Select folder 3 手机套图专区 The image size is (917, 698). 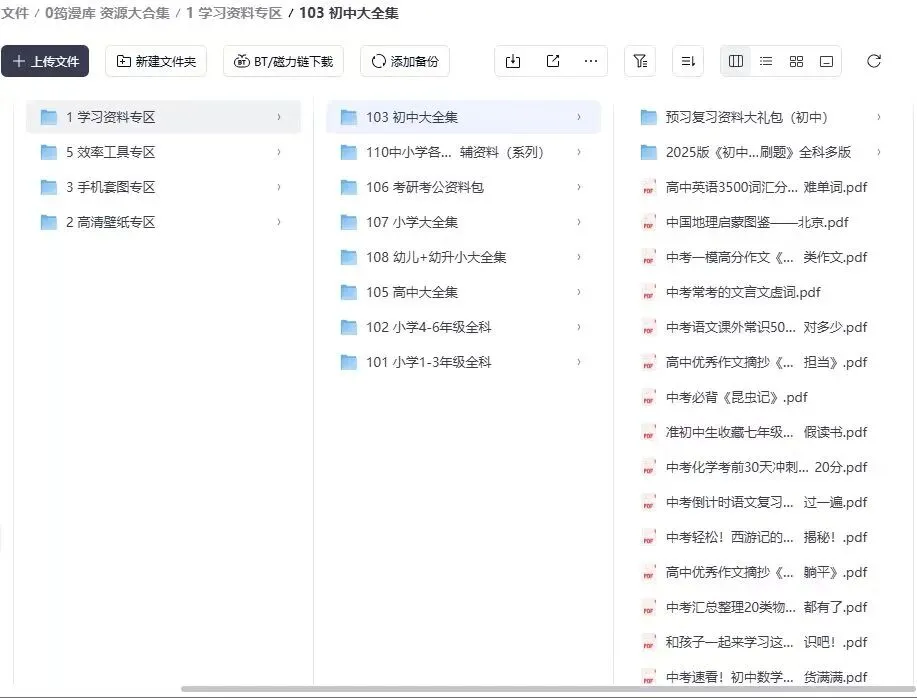(x=163, y=187)
